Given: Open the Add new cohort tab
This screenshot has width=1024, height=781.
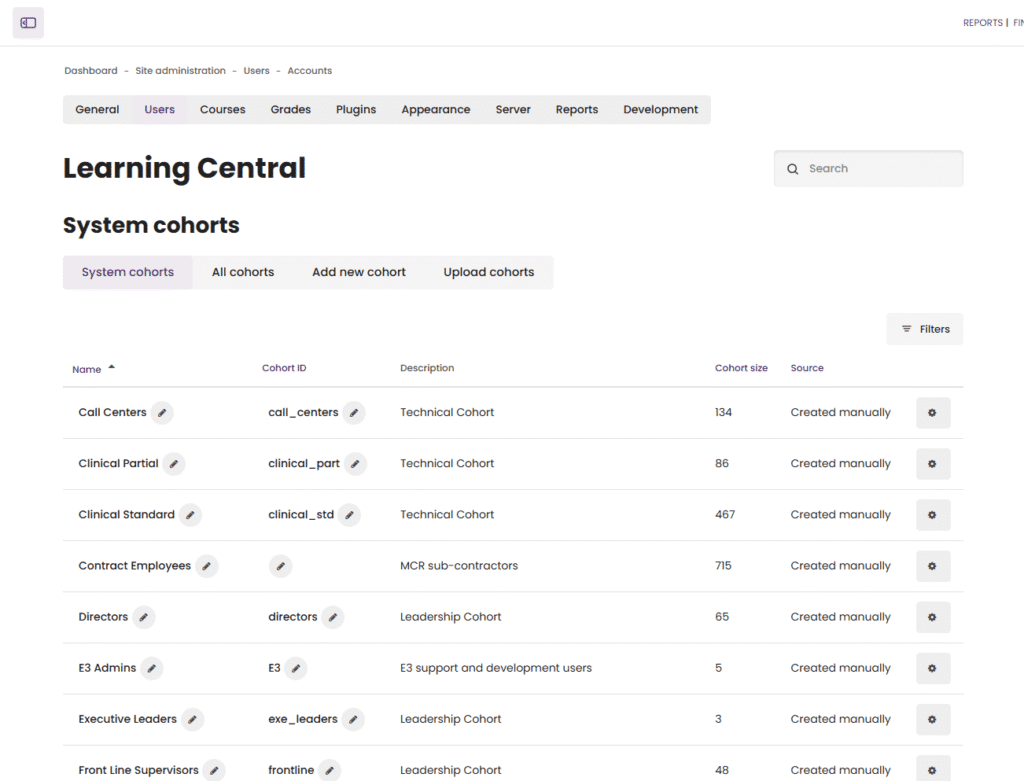Looking at the screenshot, I should tap(359, 272).
